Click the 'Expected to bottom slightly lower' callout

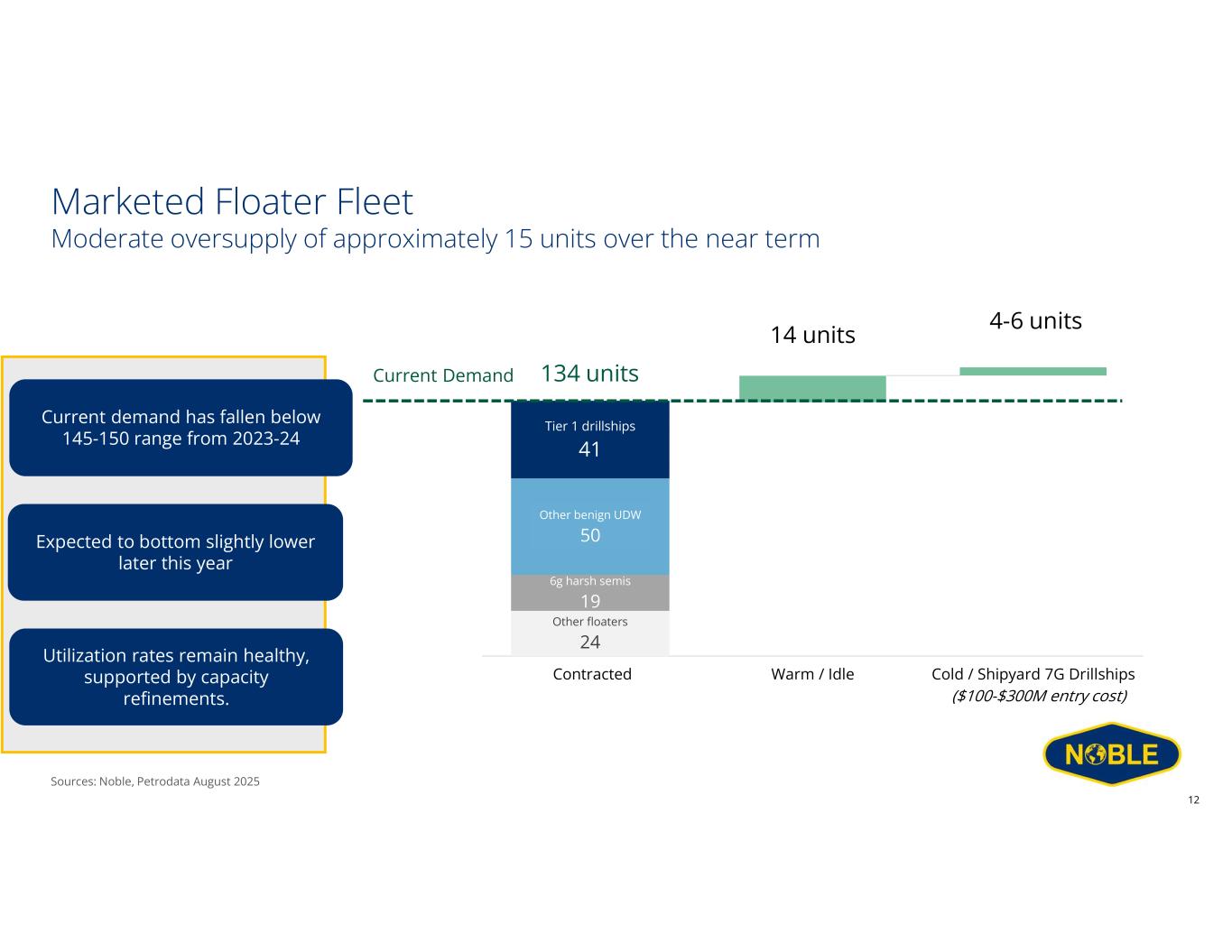pyautogui.click(x=175, y=552)
